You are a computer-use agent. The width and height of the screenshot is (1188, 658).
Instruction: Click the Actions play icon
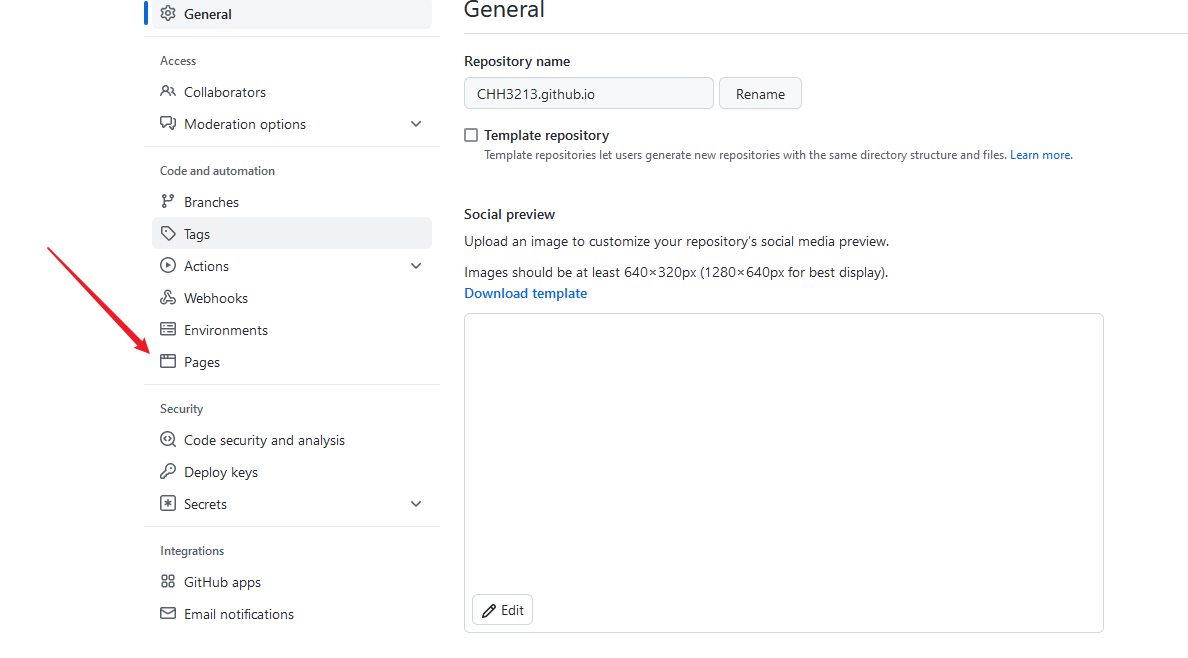tap(168, 265)
